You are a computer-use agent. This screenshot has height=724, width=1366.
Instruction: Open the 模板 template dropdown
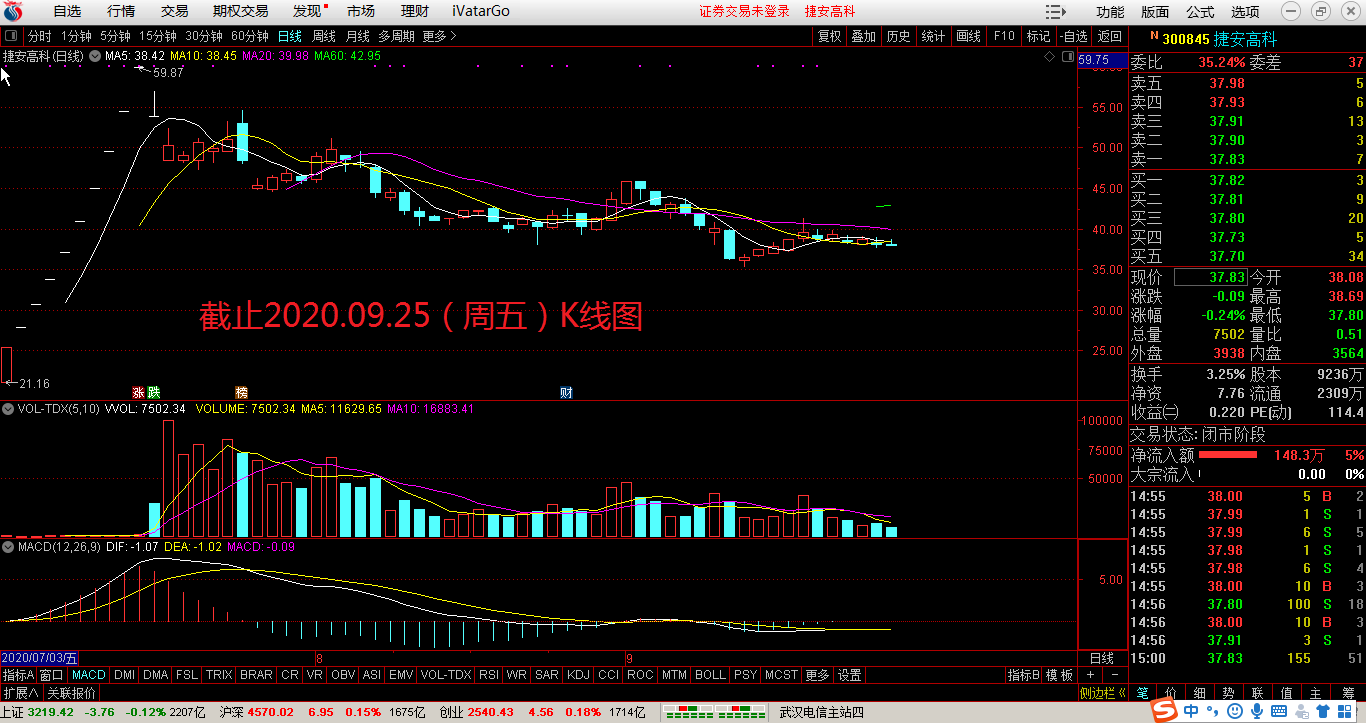click(x=1059, y=675)
